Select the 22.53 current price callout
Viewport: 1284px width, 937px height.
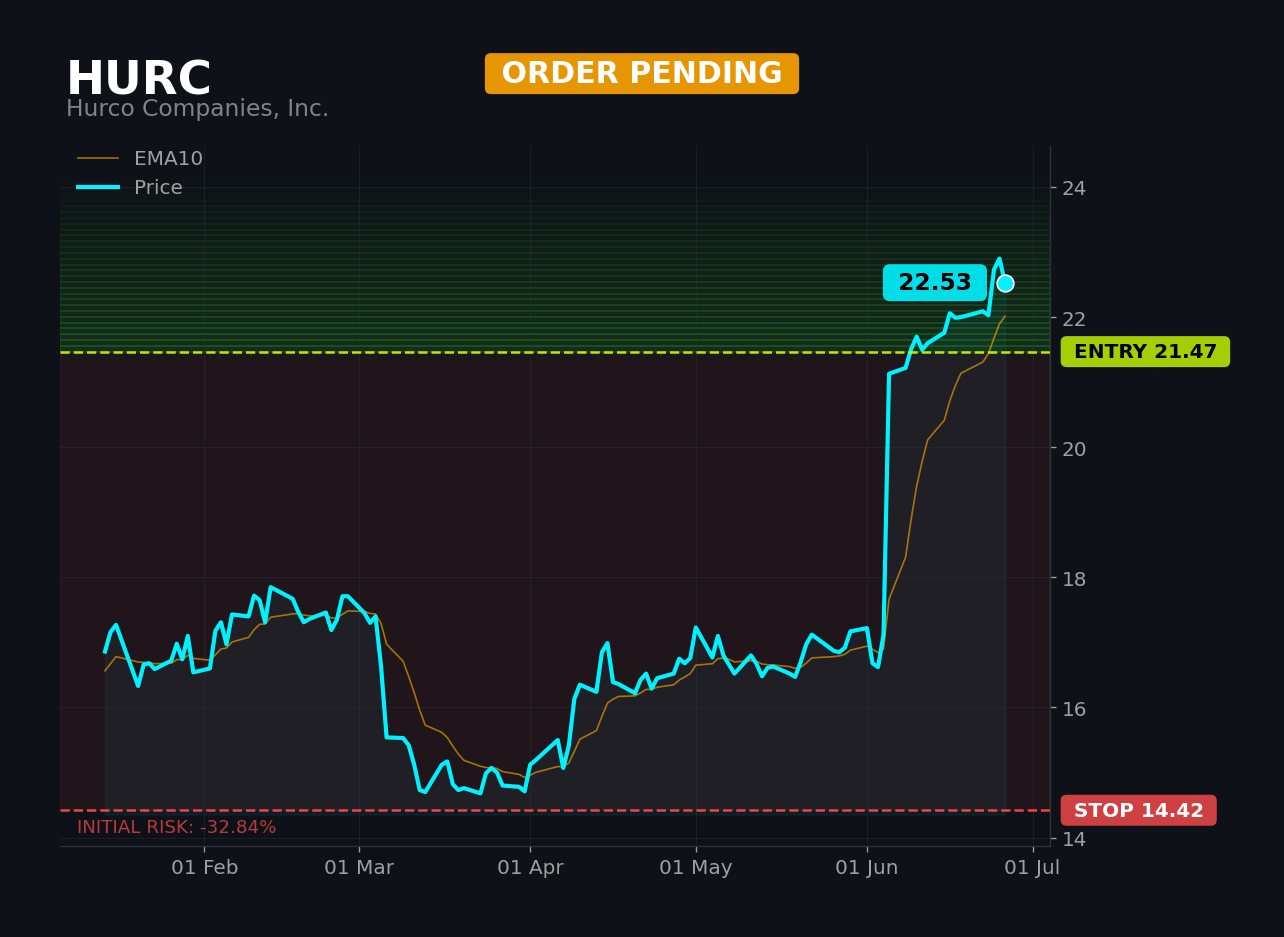[x=934, y=283]
